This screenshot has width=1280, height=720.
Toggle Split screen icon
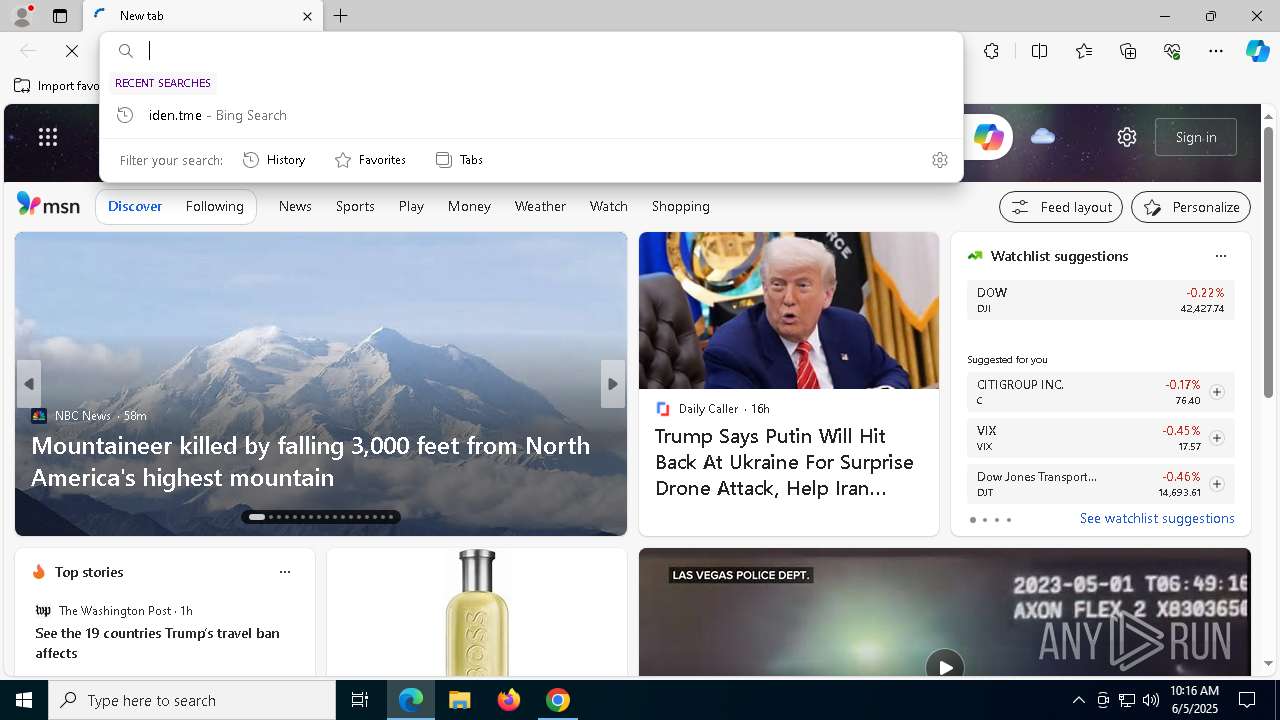[x=1039, y=51]
